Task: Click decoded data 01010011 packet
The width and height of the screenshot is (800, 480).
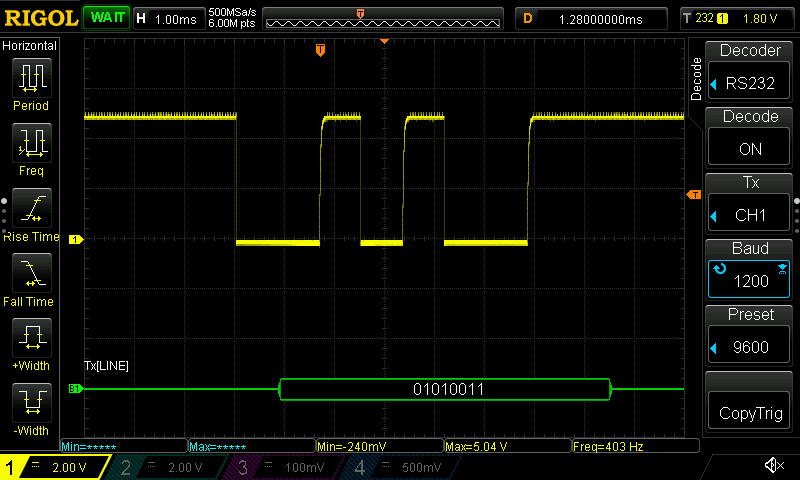Action: coord(445,389)
